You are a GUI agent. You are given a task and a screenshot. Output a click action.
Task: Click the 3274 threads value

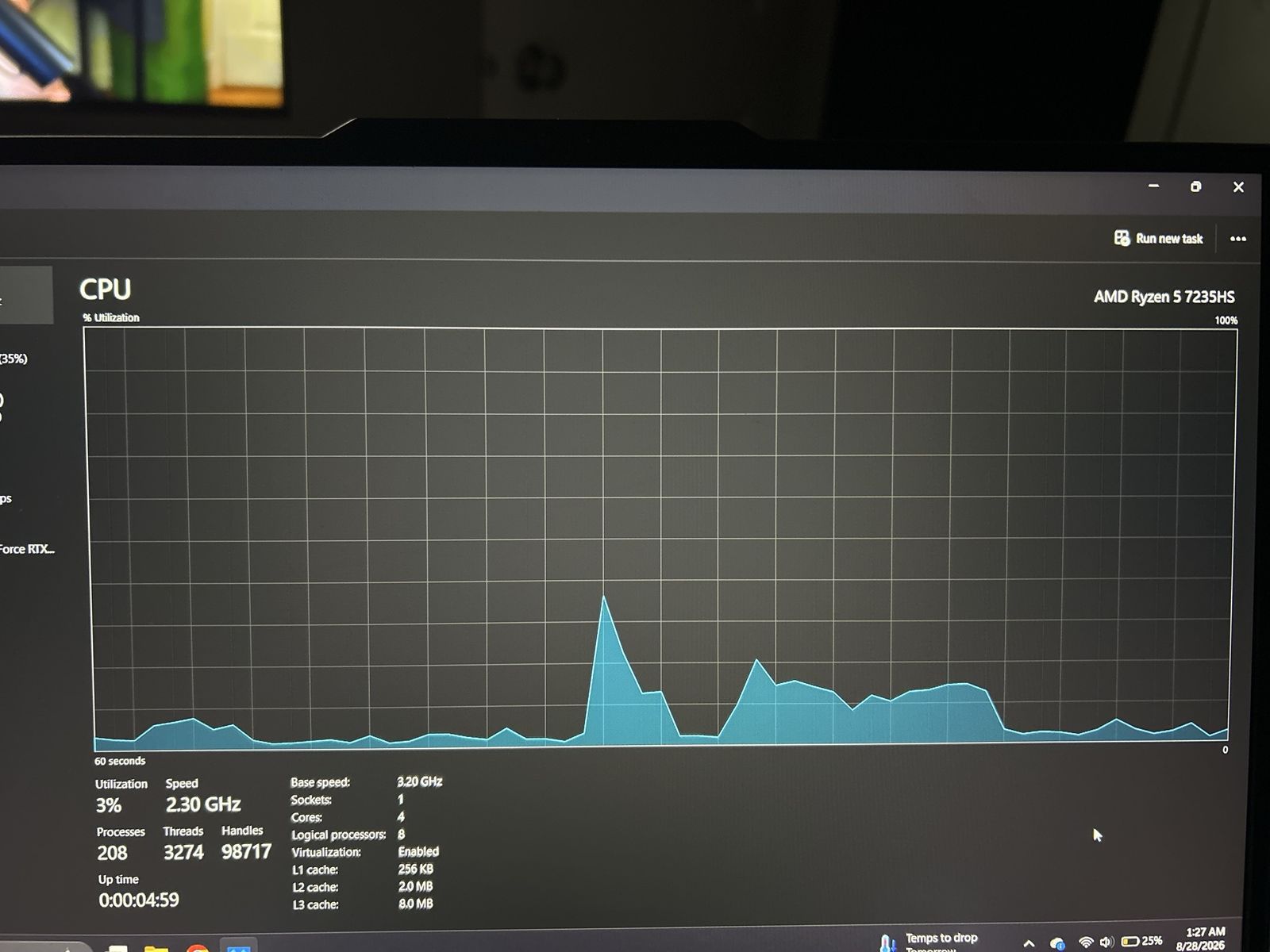(183, 853)
